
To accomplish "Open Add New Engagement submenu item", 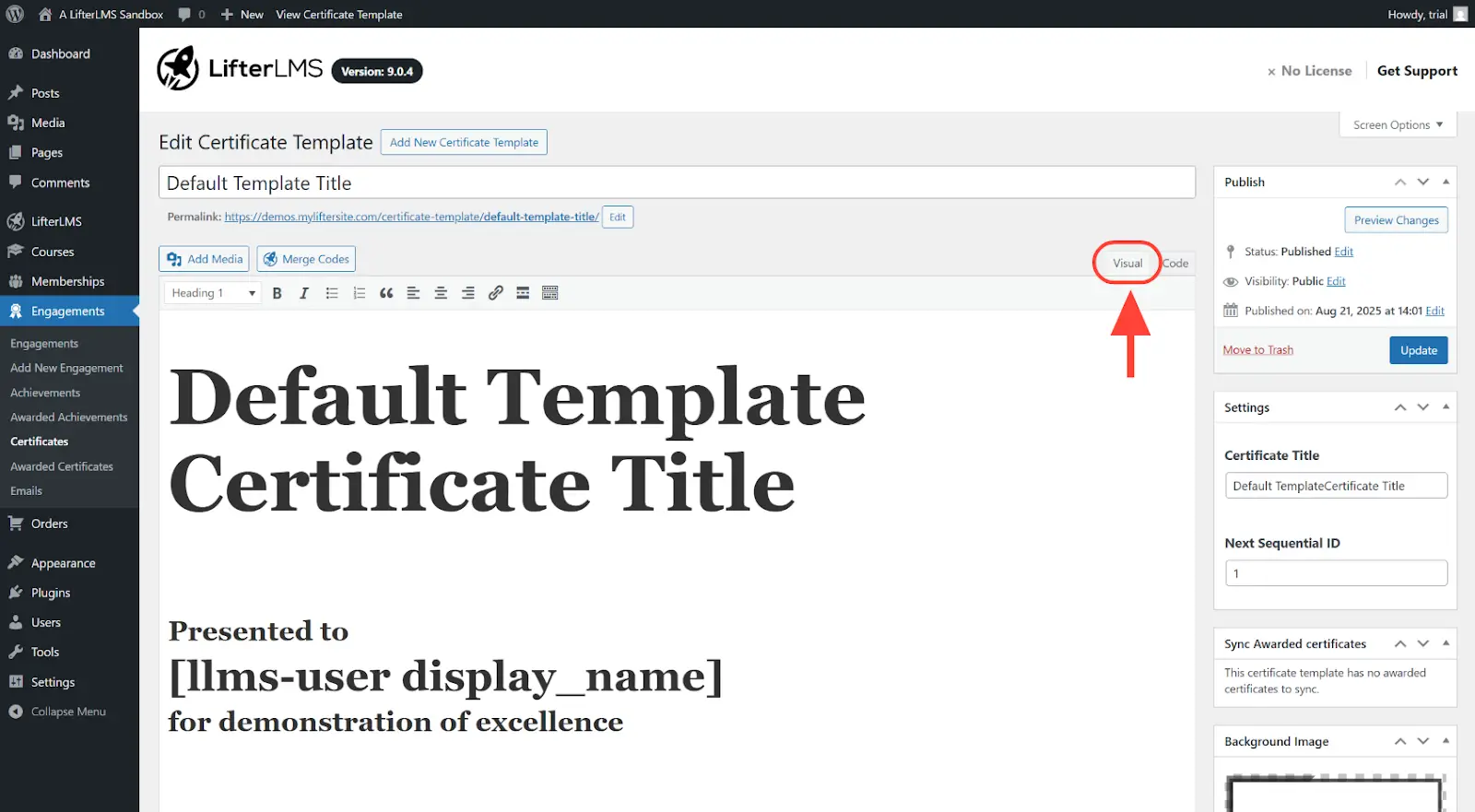I will tap(66, 368).
